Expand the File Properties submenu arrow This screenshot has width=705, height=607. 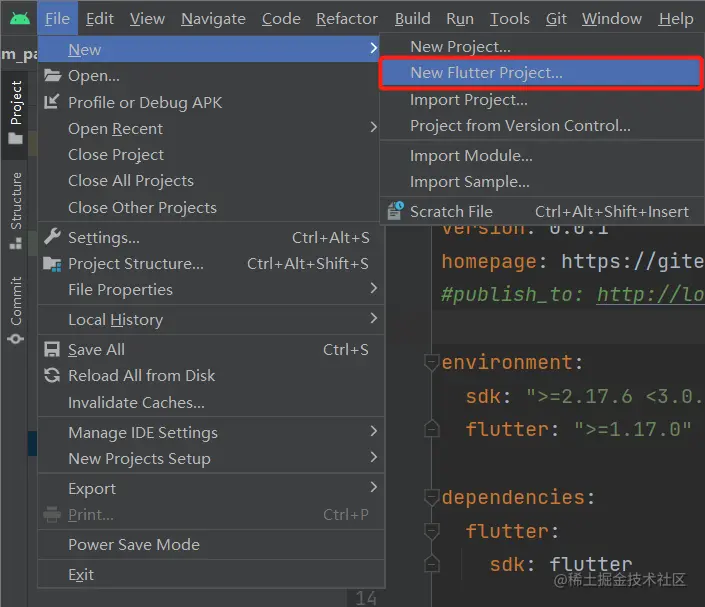click(x=373, y=288)
